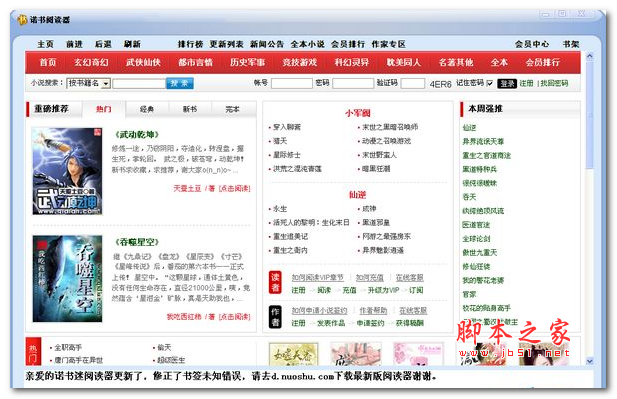Open the 末世野蛮人 novel link
Viewport: 617px width, 399px height.
coord(379,155)
